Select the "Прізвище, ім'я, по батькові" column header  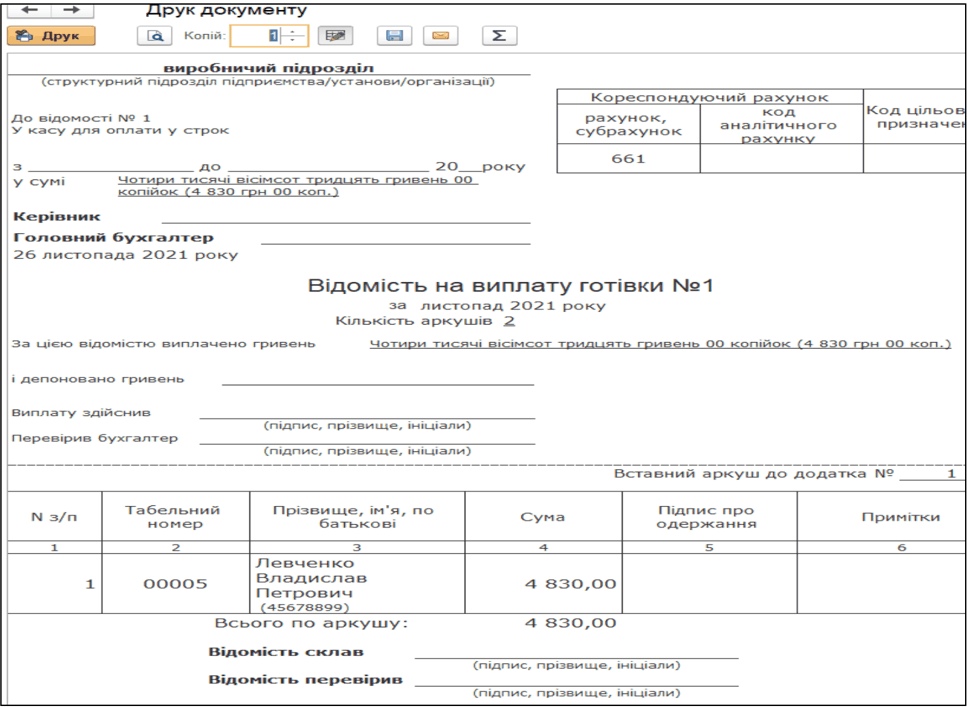coord(357,516)
